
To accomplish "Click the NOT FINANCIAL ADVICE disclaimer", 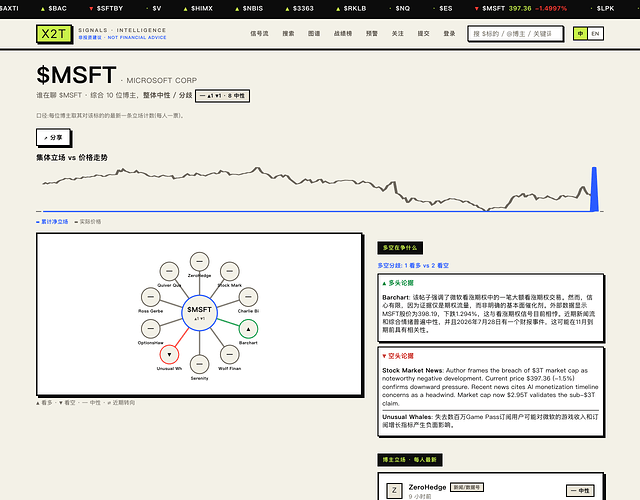I will (x=137, y=37).
